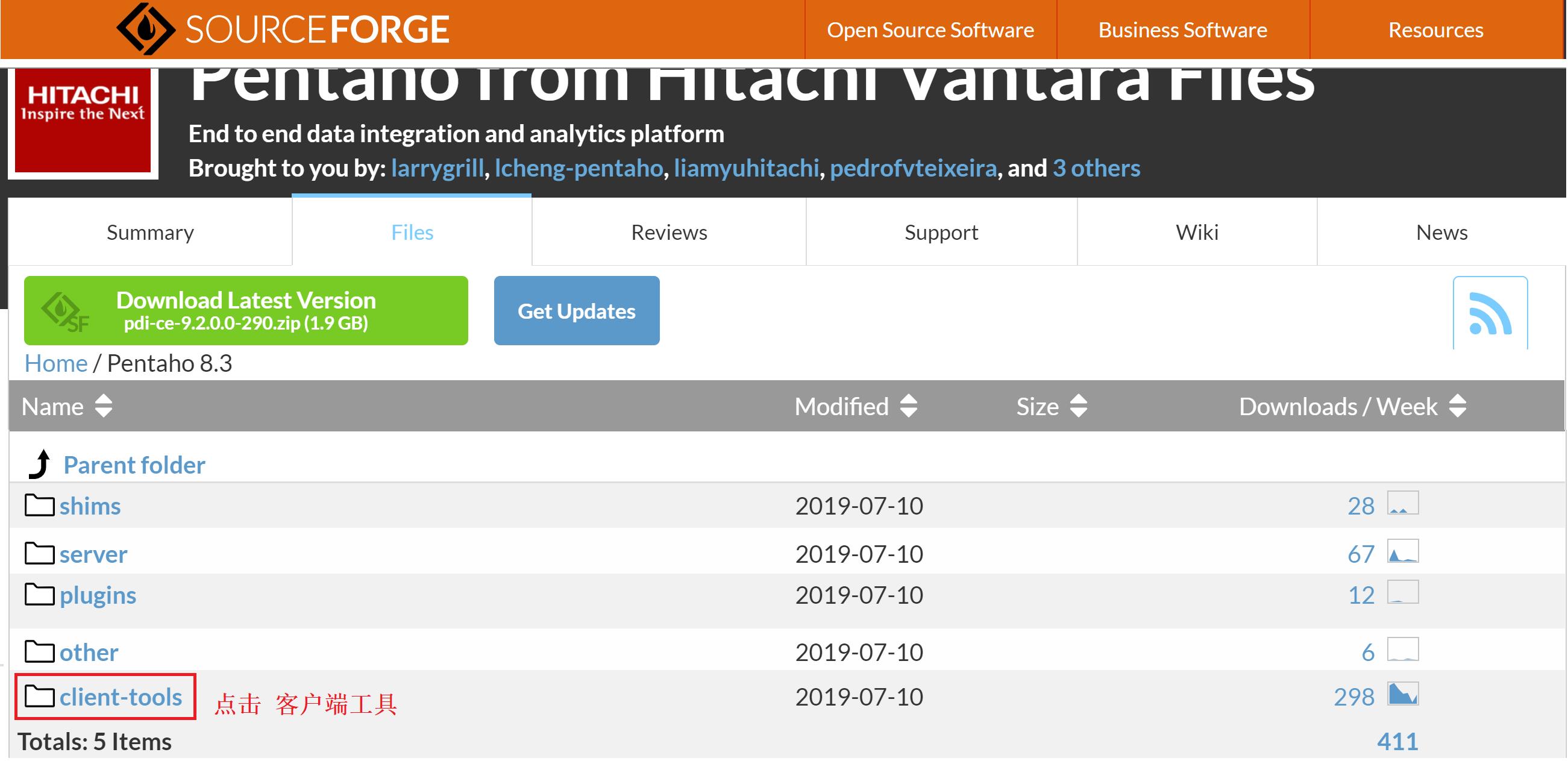Open the client-tools folder link
The image size is (1568, 761).
click(x=121, y=697)
